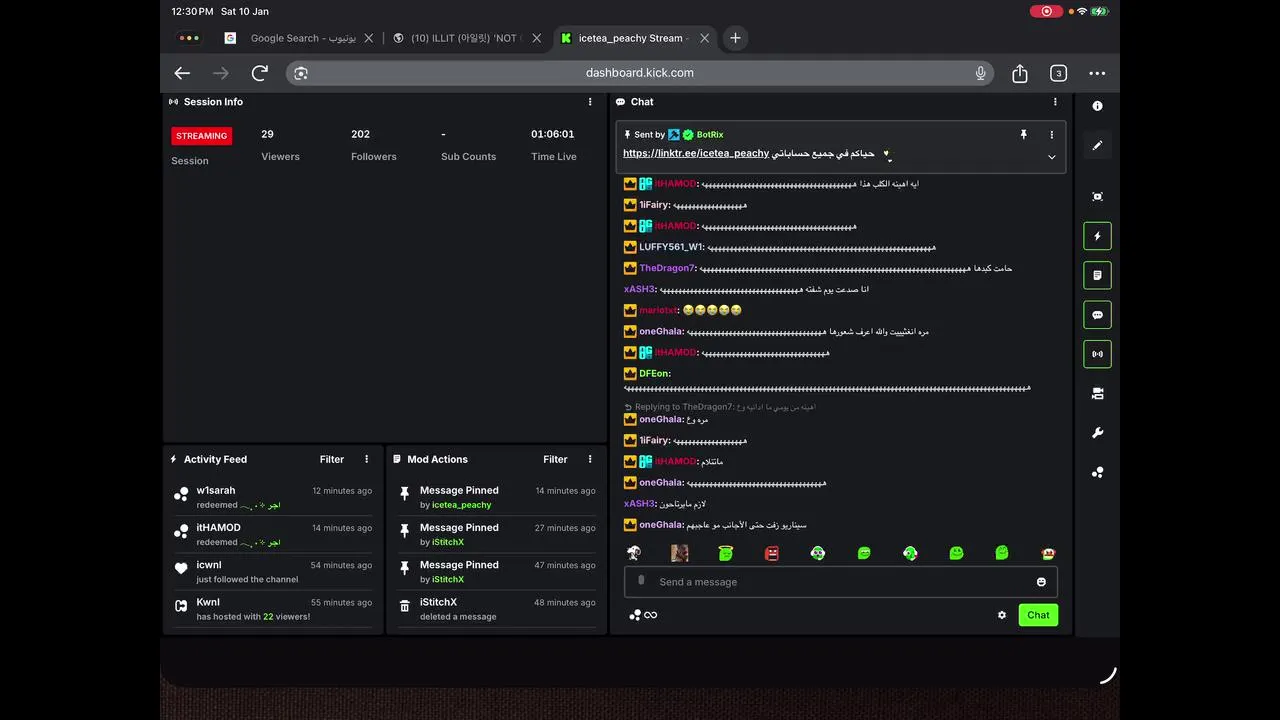Open Session Info three-dot menu
The width and height of the screenshot is (1280, 720).
590,102
